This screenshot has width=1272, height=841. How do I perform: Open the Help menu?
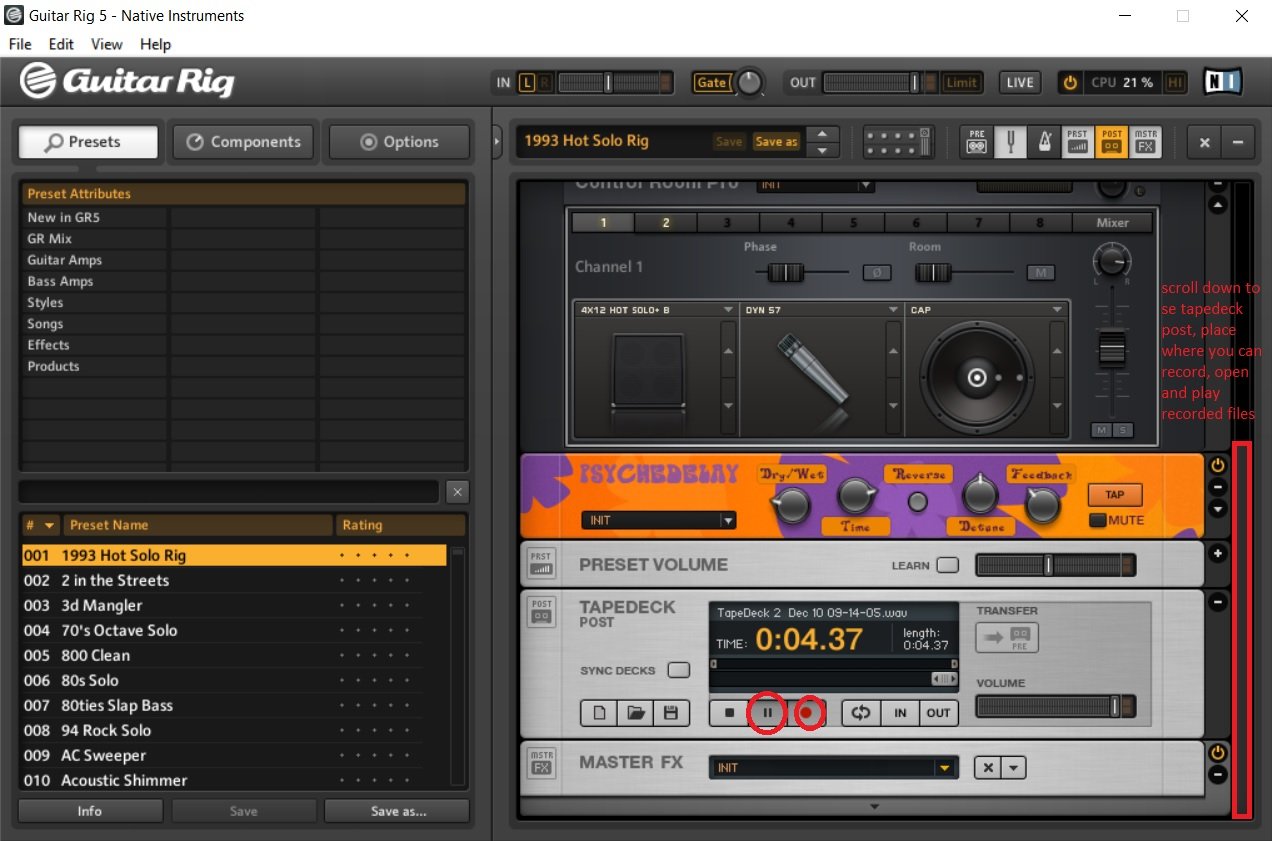[x=155, y=44]
